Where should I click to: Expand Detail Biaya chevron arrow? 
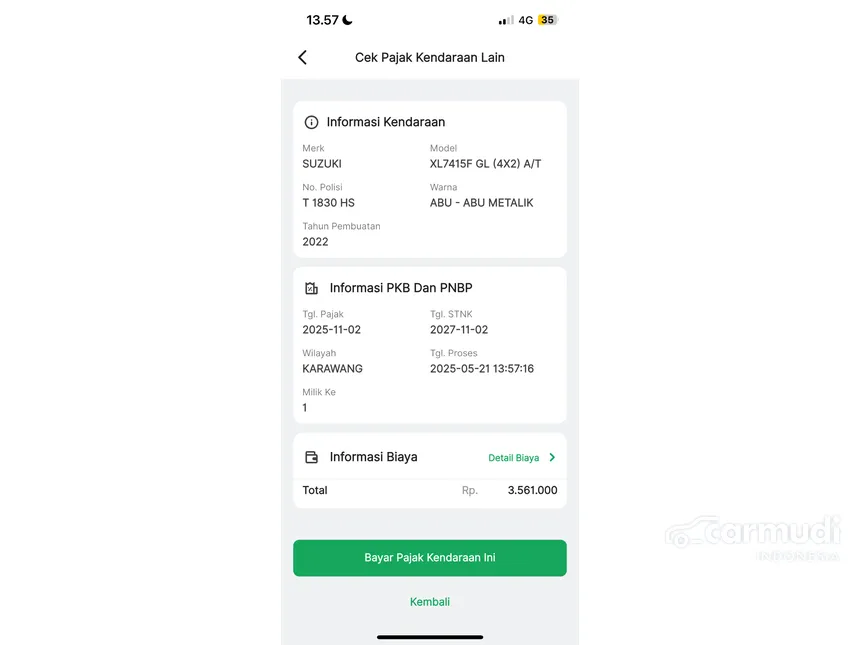point(552,458)
